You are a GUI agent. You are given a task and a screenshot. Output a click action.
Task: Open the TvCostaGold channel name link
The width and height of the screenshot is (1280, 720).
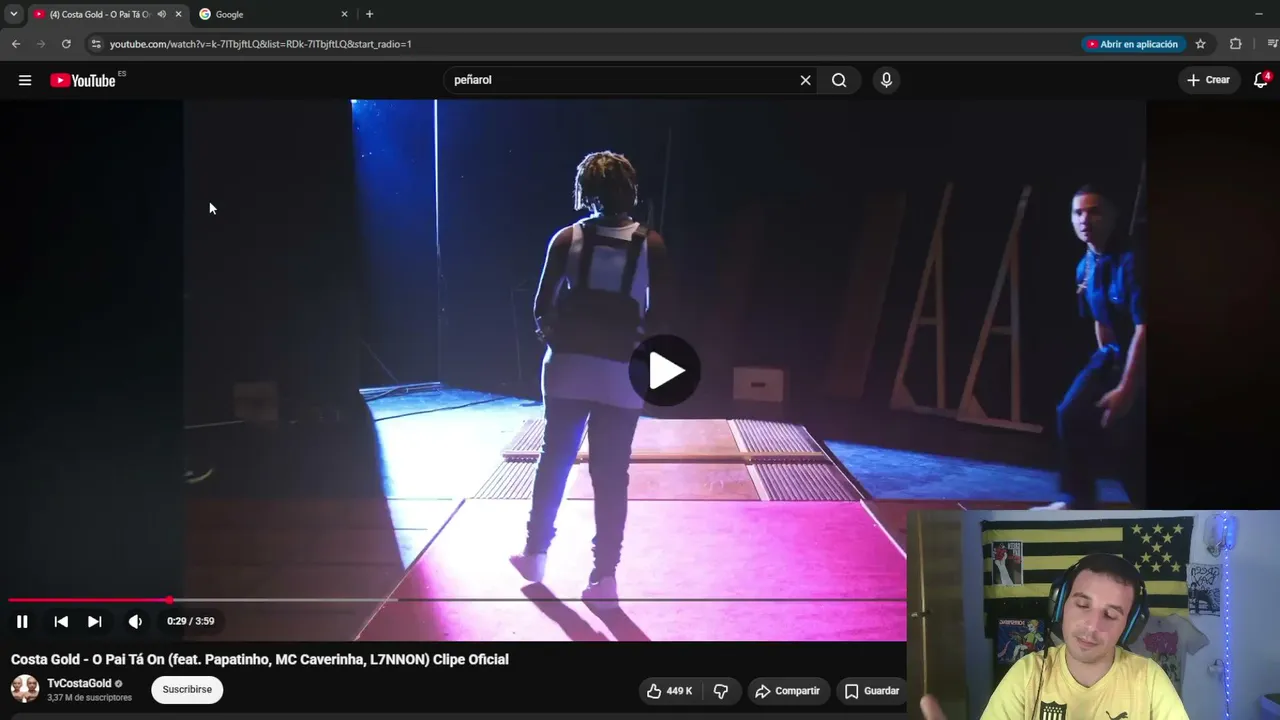tap(79, 684)
